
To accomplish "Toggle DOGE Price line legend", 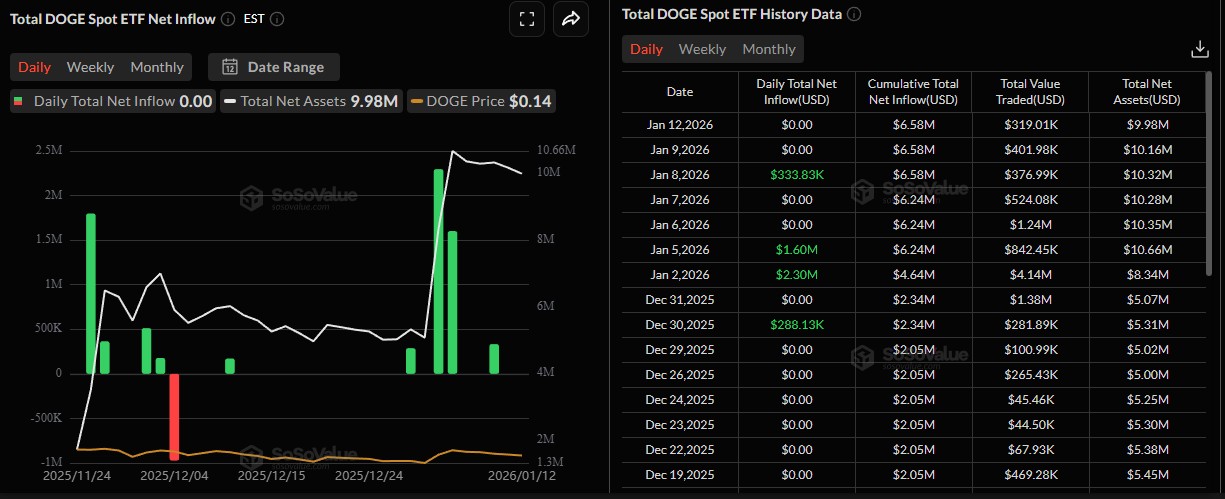I will point(481,101).
